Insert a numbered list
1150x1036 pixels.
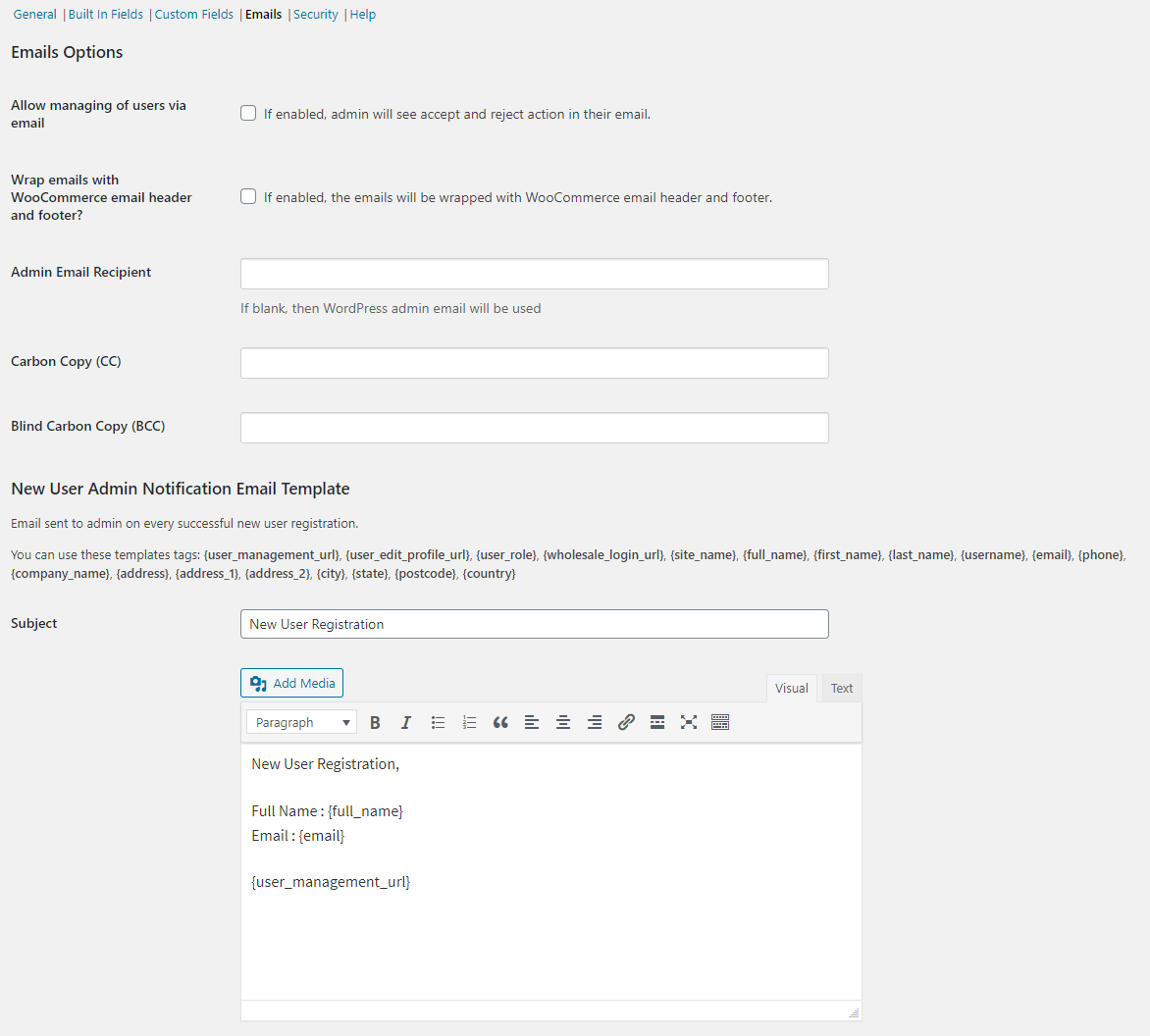pos(469,722)
